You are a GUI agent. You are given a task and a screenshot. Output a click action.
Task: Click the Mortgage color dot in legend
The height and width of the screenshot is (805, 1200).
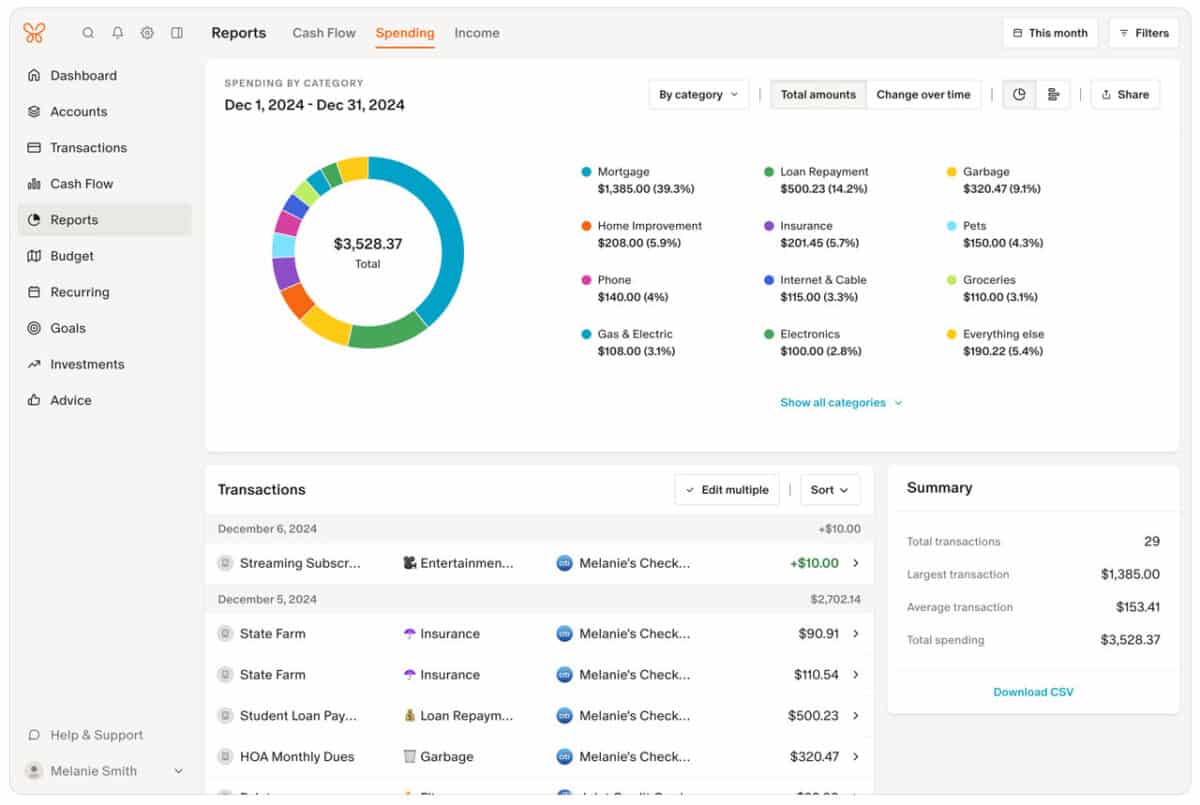tap(586, 172)
